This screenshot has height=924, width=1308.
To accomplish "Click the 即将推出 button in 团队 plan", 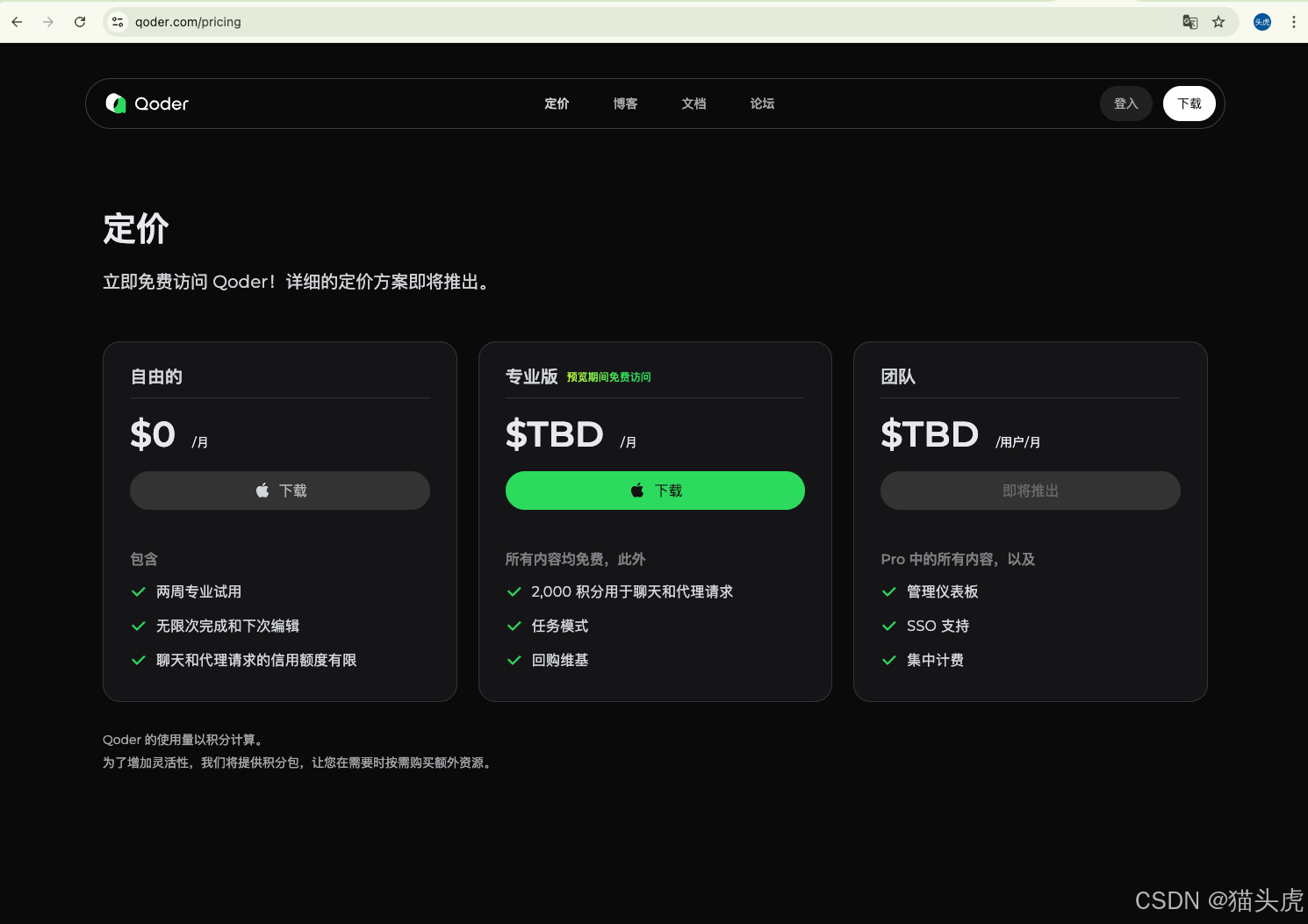I will [x=1031, y=491].
